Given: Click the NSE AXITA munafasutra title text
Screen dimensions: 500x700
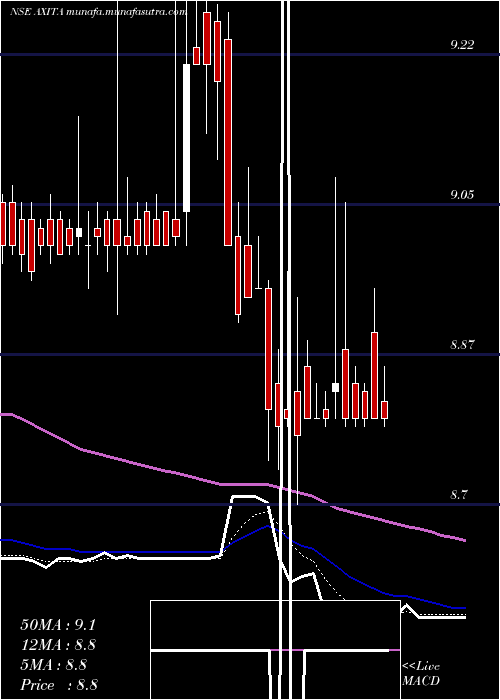Looking at the screenshot, I should pos(98,12).
